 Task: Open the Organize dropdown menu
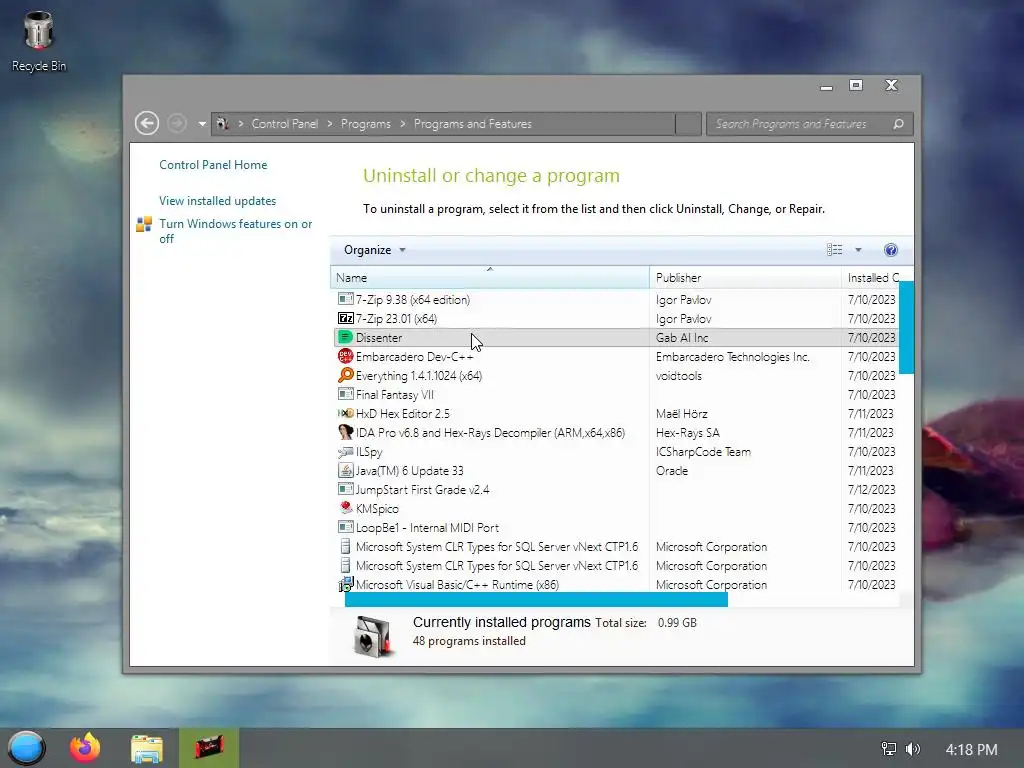coord(374,250)
